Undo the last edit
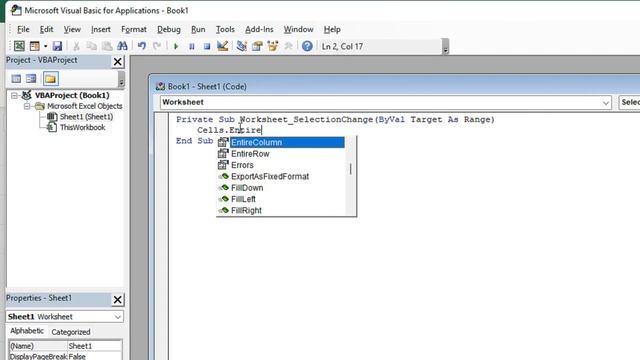This screenshot has width=640, height=360. click(x=142, y=46)
